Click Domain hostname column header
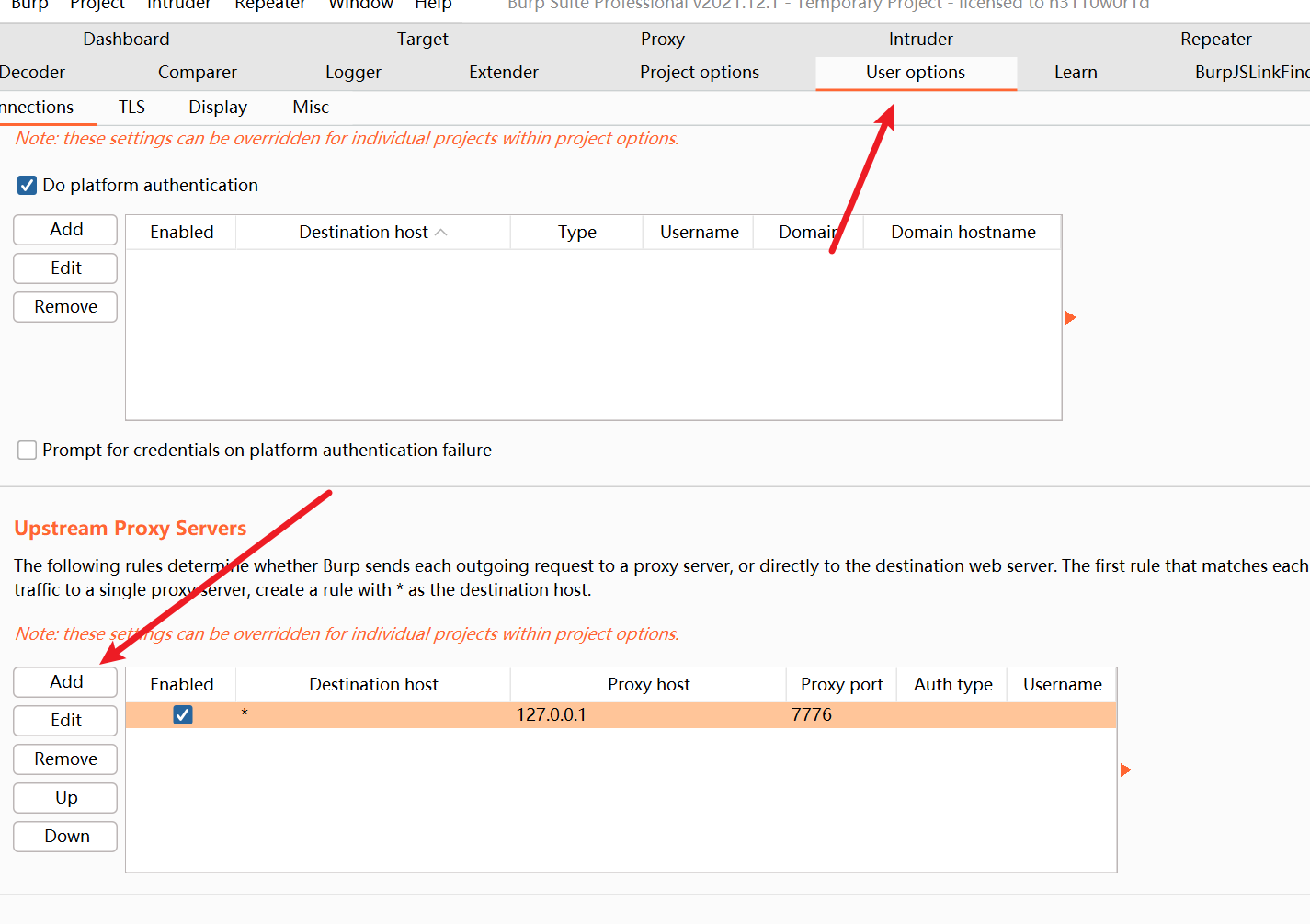Image resolution: width=1310 pixels, height=924 pixels. pos(963,232)
